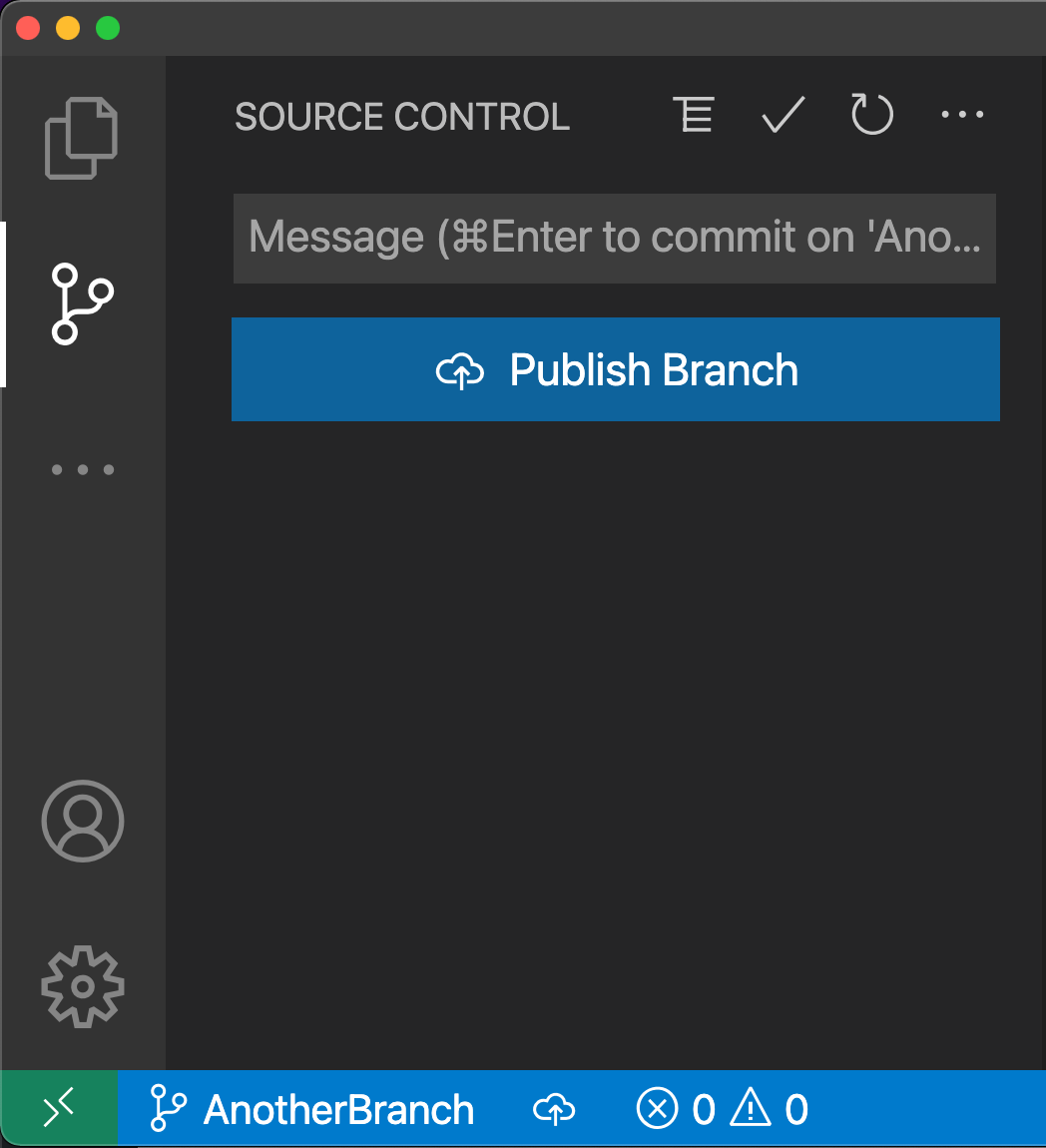View changes as tree
The width and height of the screenshot is (1046, 1148).
(x=693, y=115)
